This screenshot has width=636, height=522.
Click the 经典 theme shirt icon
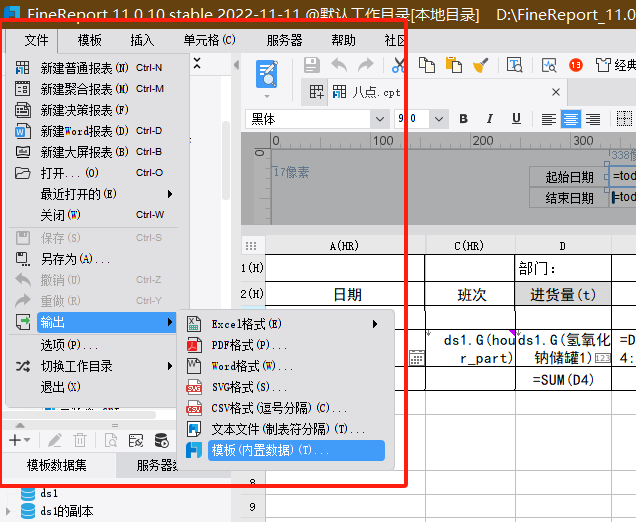point(603,65)
